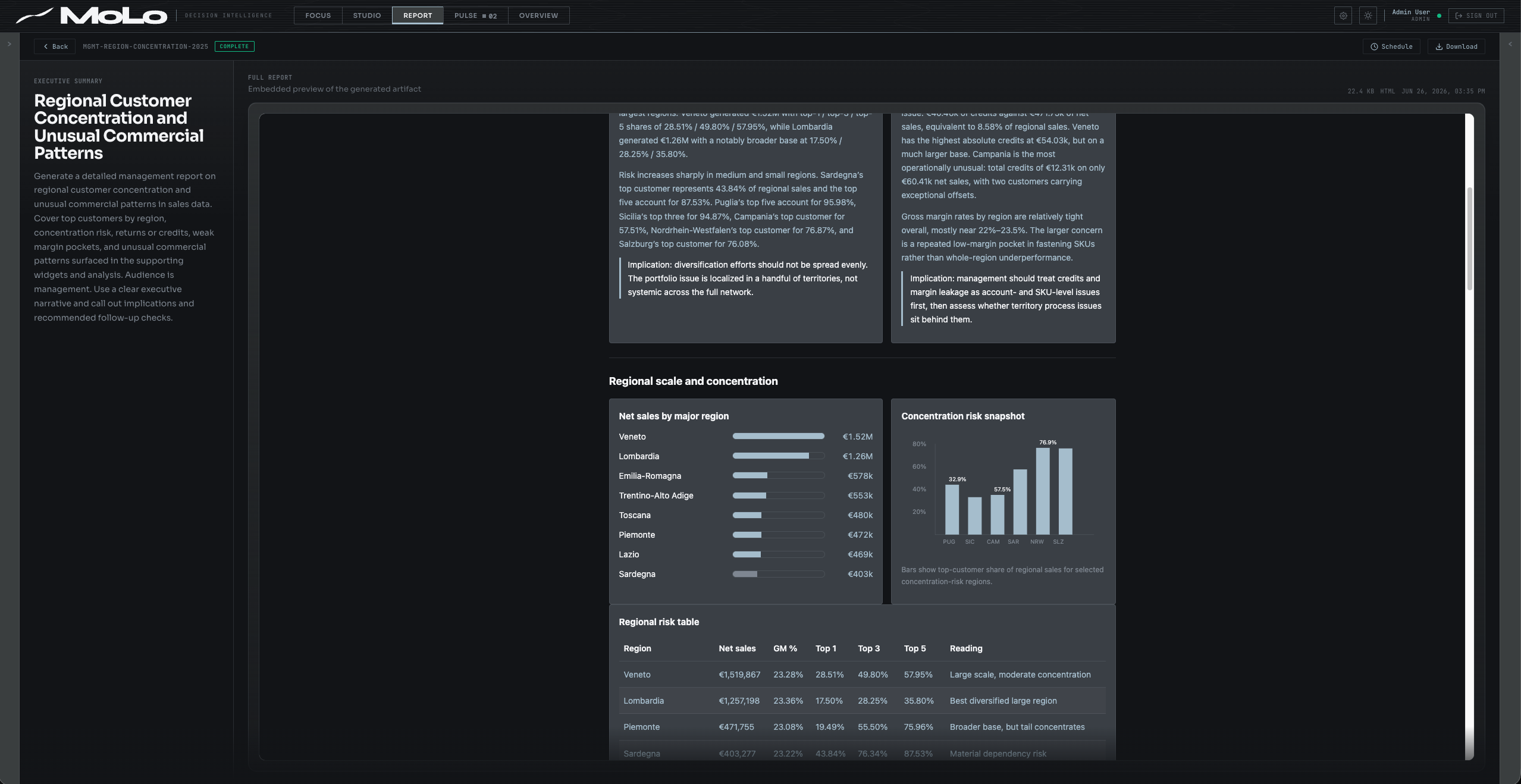Toggle light theme with sun icon
Viewport: 1521px width, 784px height.
click(1368, 15)
